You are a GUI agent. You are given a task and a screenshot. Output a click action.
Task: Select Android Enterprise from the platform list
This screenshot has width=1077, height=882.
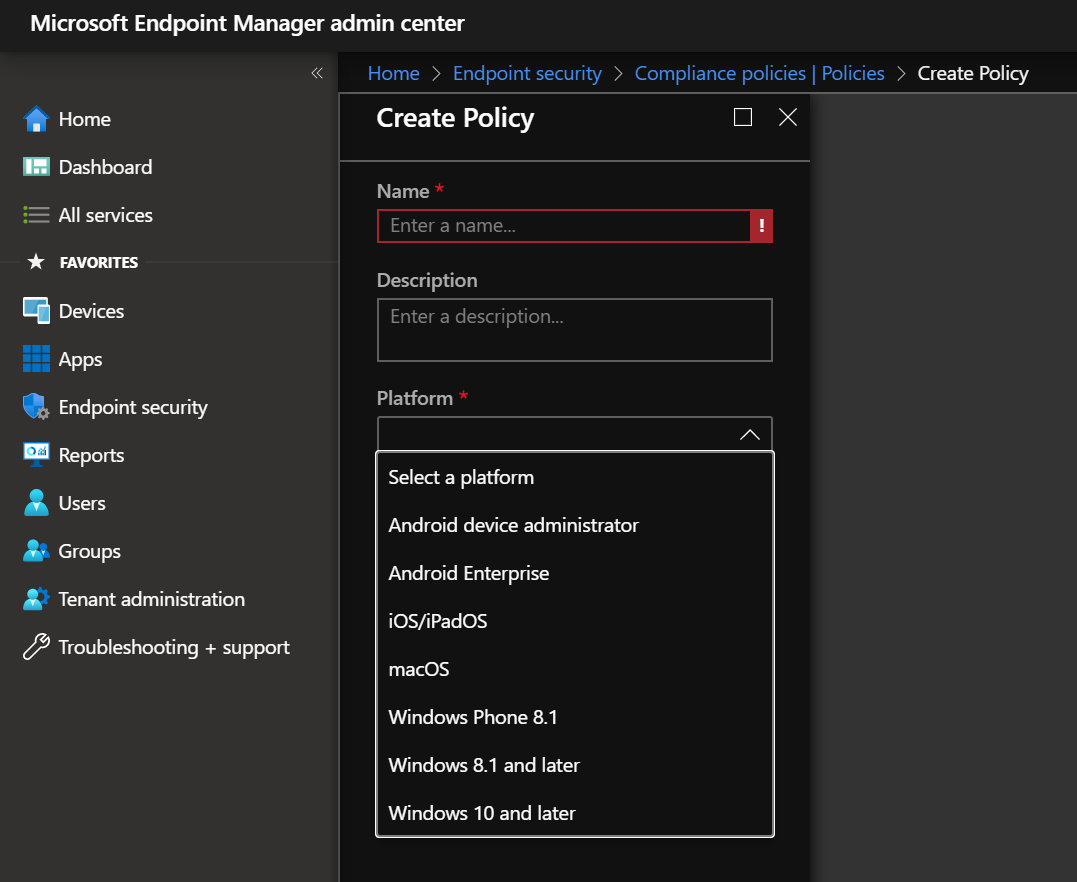click(x=468, y=573)
